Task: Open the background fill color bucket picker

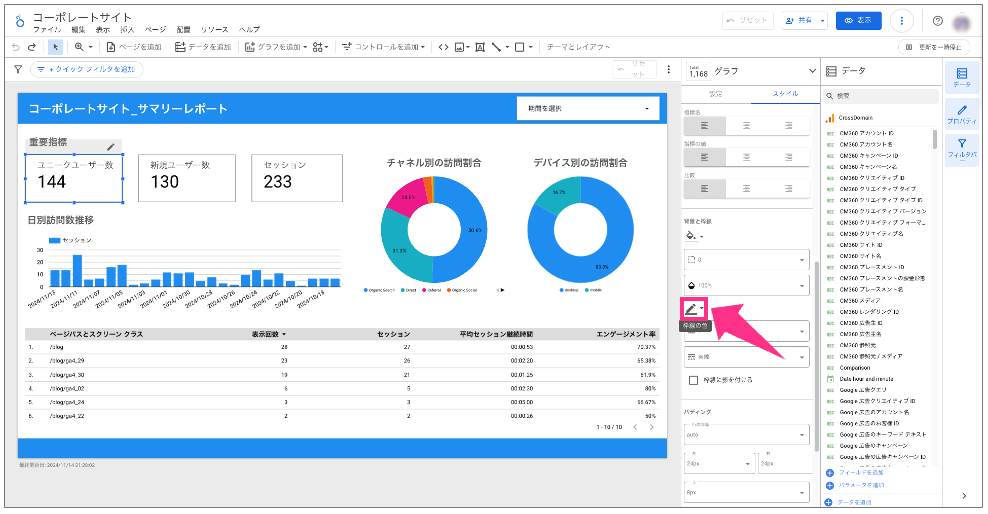Action: (x=694, y=236)
